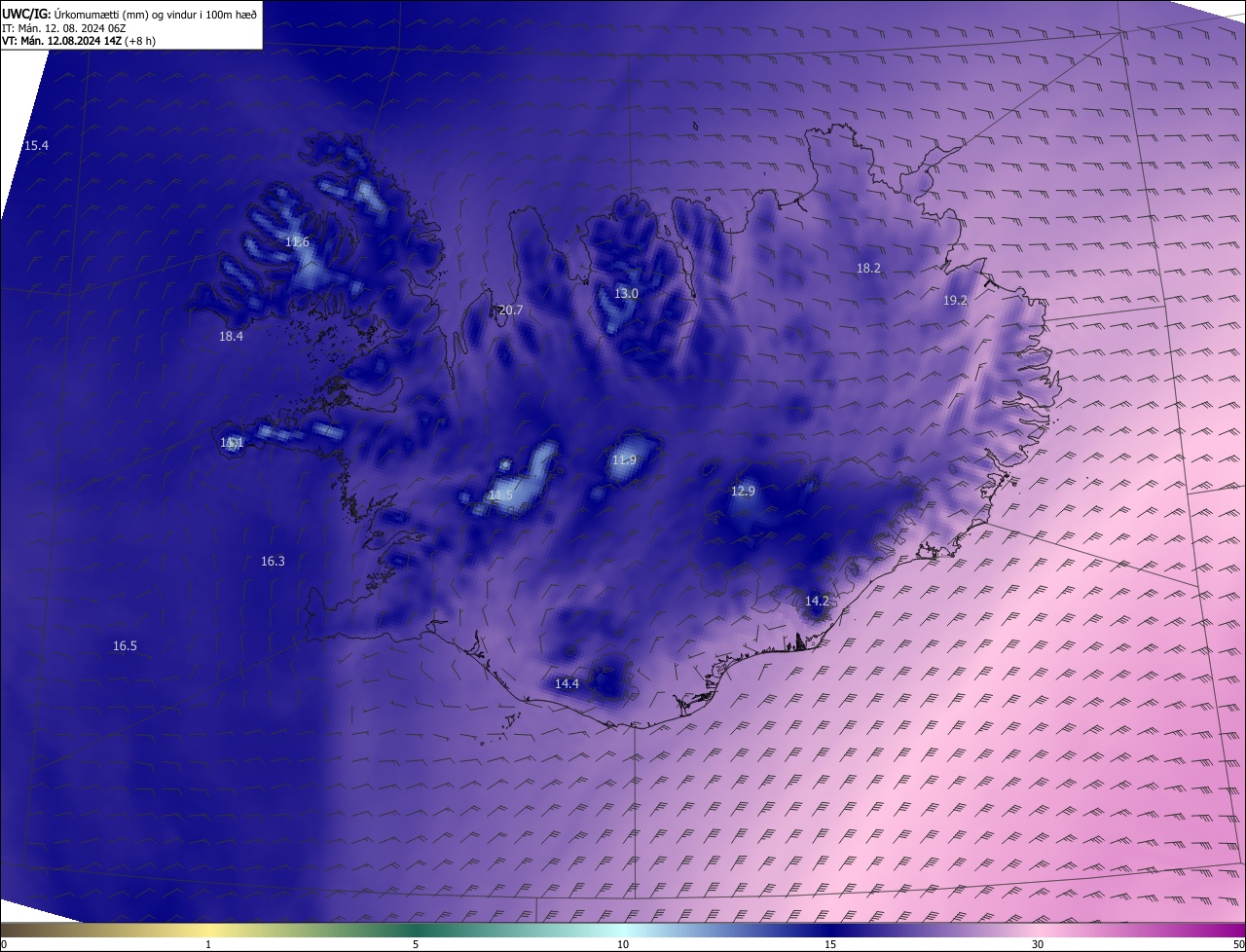Screen dimensions: 1246x952
Task: Click the '5' label on the color scale
Action: tap(416, 945)
